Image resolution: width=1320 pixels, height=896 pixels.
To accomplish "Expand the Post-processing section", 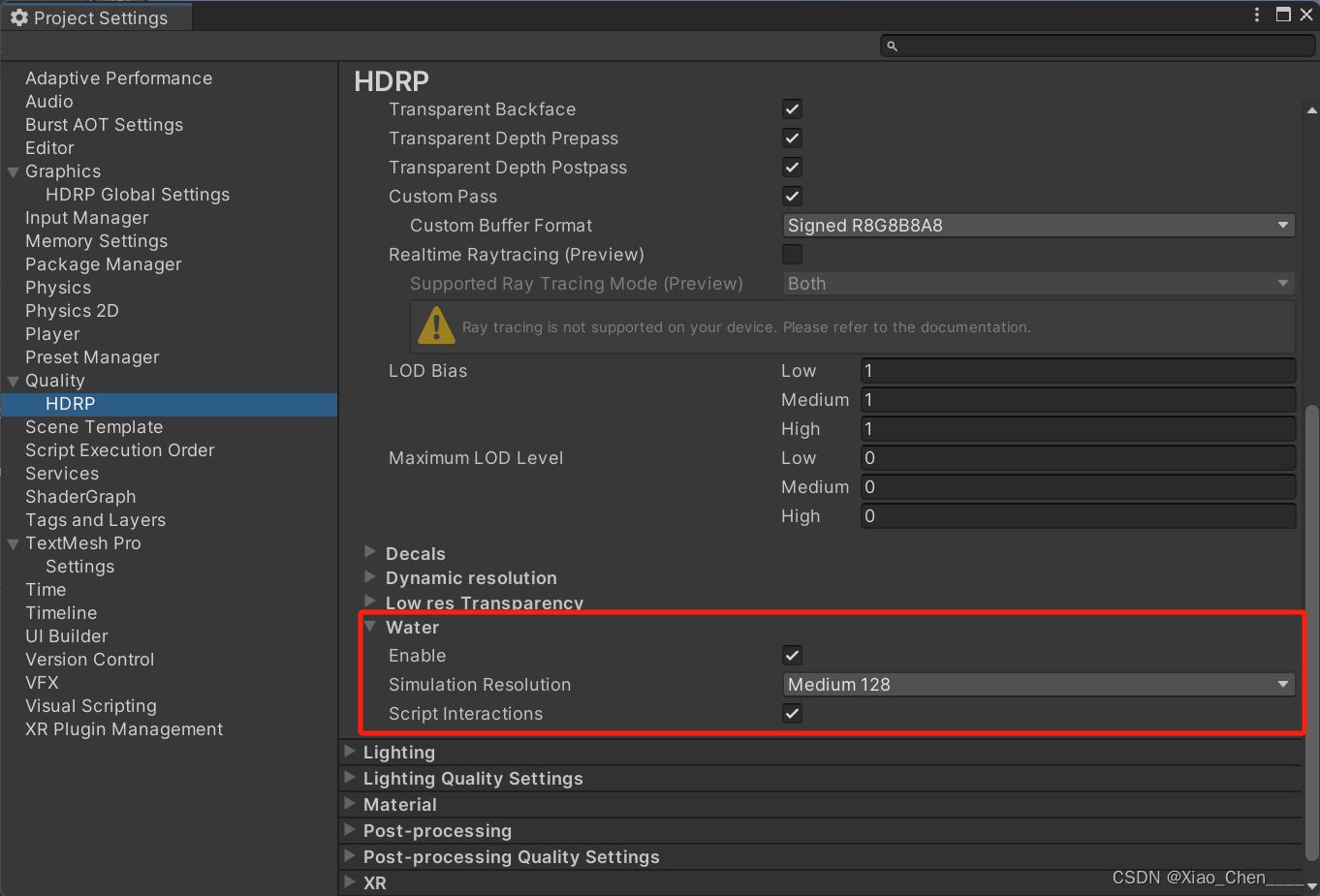I will click(x=348, y=830).
